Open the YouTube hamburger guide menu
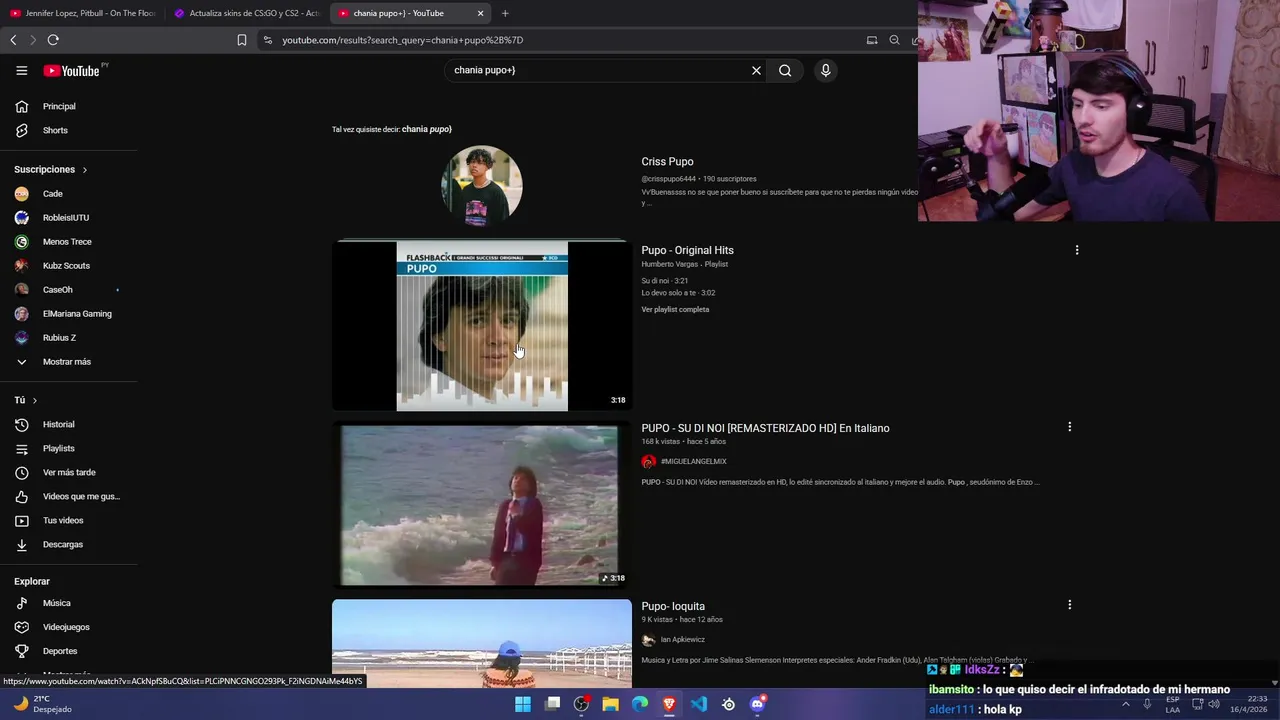The image size is (1280, 720). pos(21,70)
